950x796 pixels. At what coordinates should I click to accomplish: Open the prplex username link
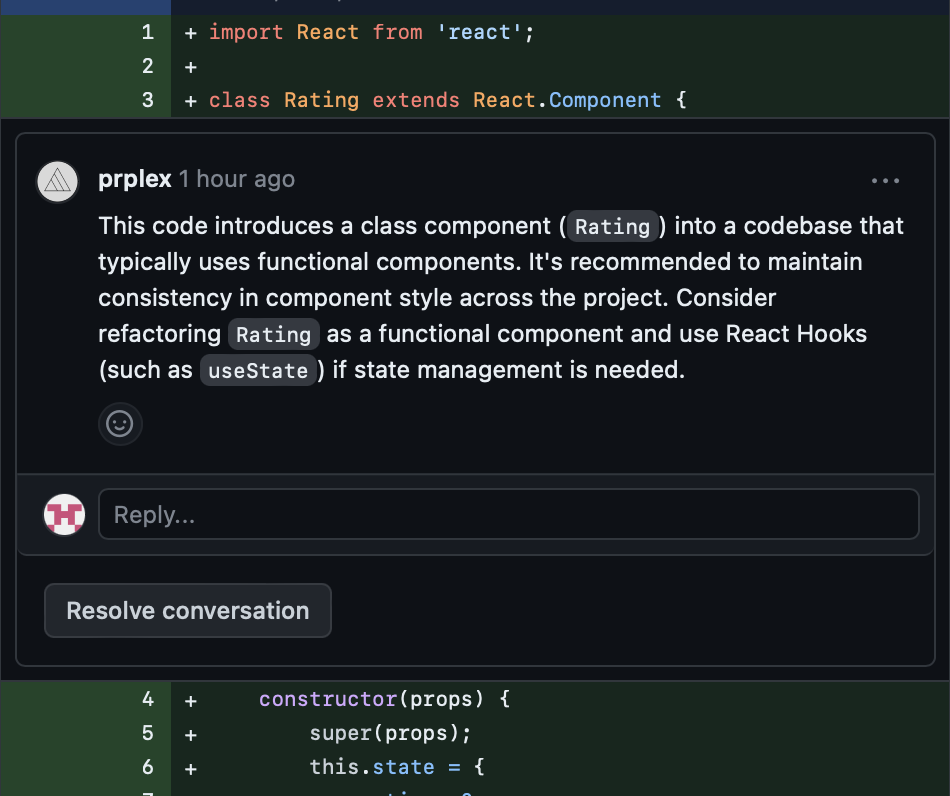(x=135, y=179)
